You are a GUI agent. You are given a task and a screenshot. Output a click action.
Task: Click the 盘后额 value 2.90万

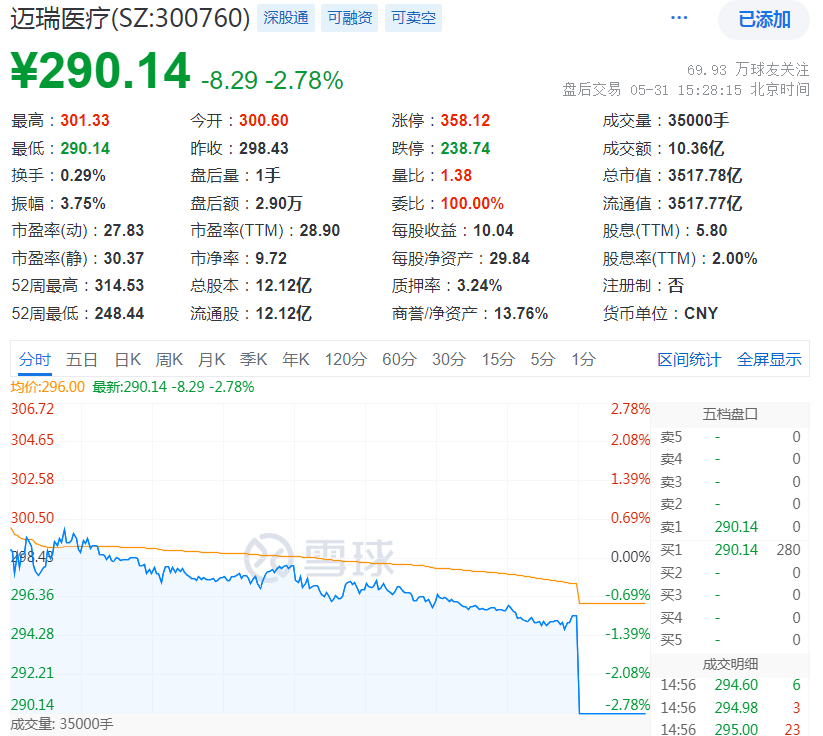pyautogui.click(x=279, y=204)
